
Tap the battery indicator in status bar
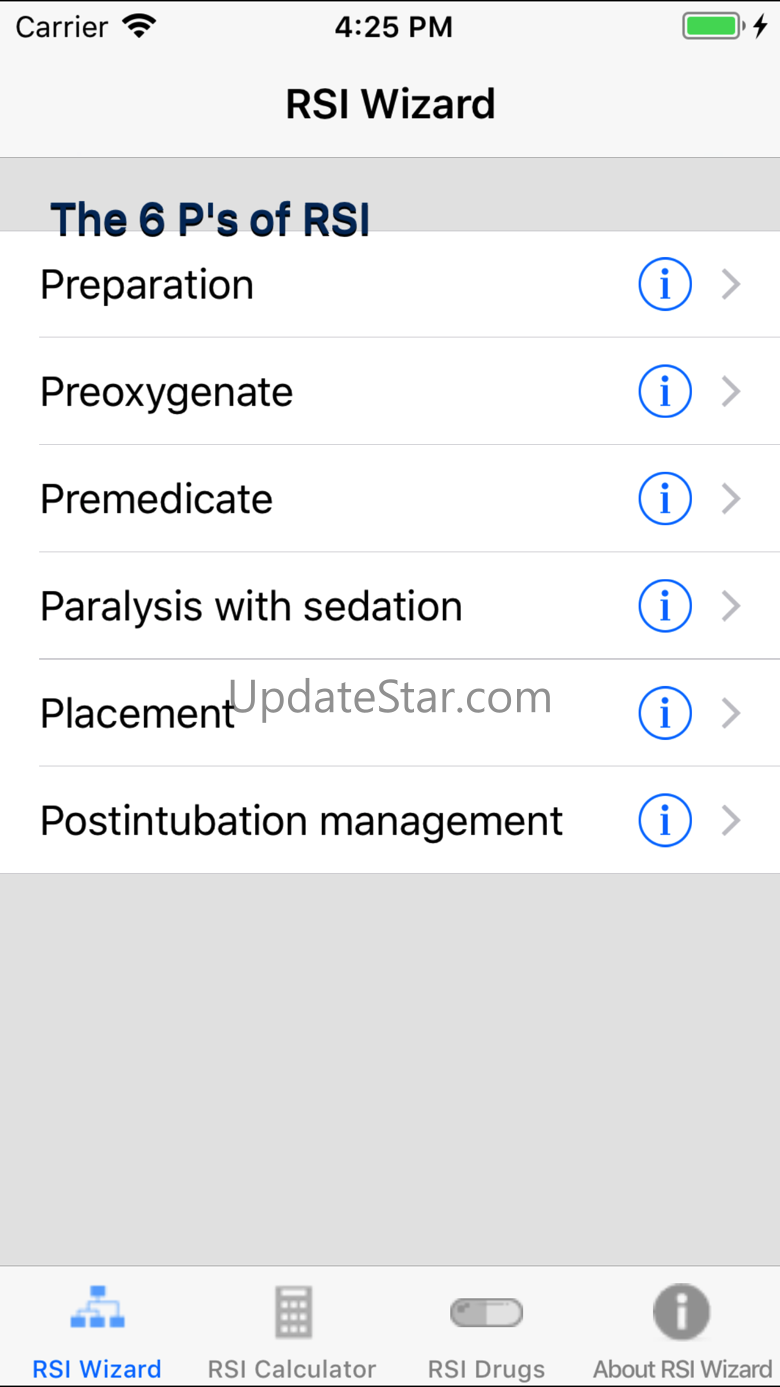click(711, 27)
